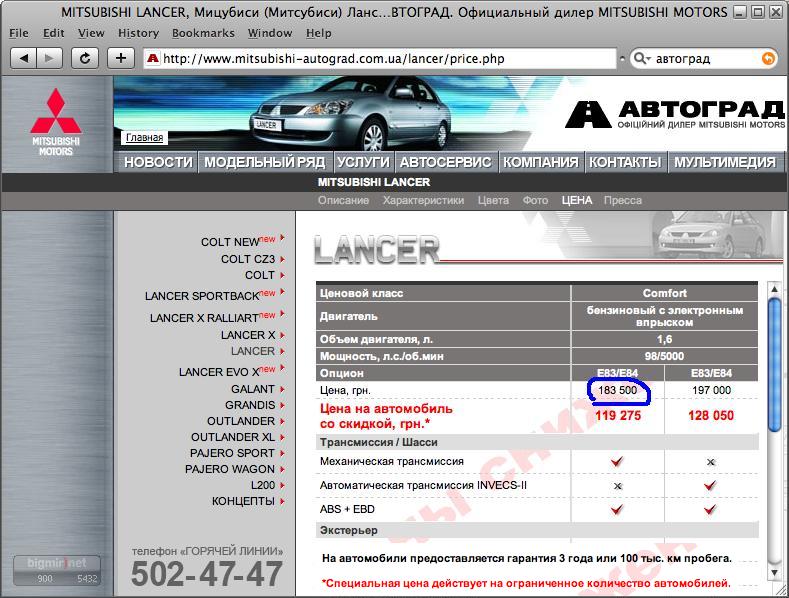Open the View menu
Viewport: 789px width, 598px height.
click(91, 33)
